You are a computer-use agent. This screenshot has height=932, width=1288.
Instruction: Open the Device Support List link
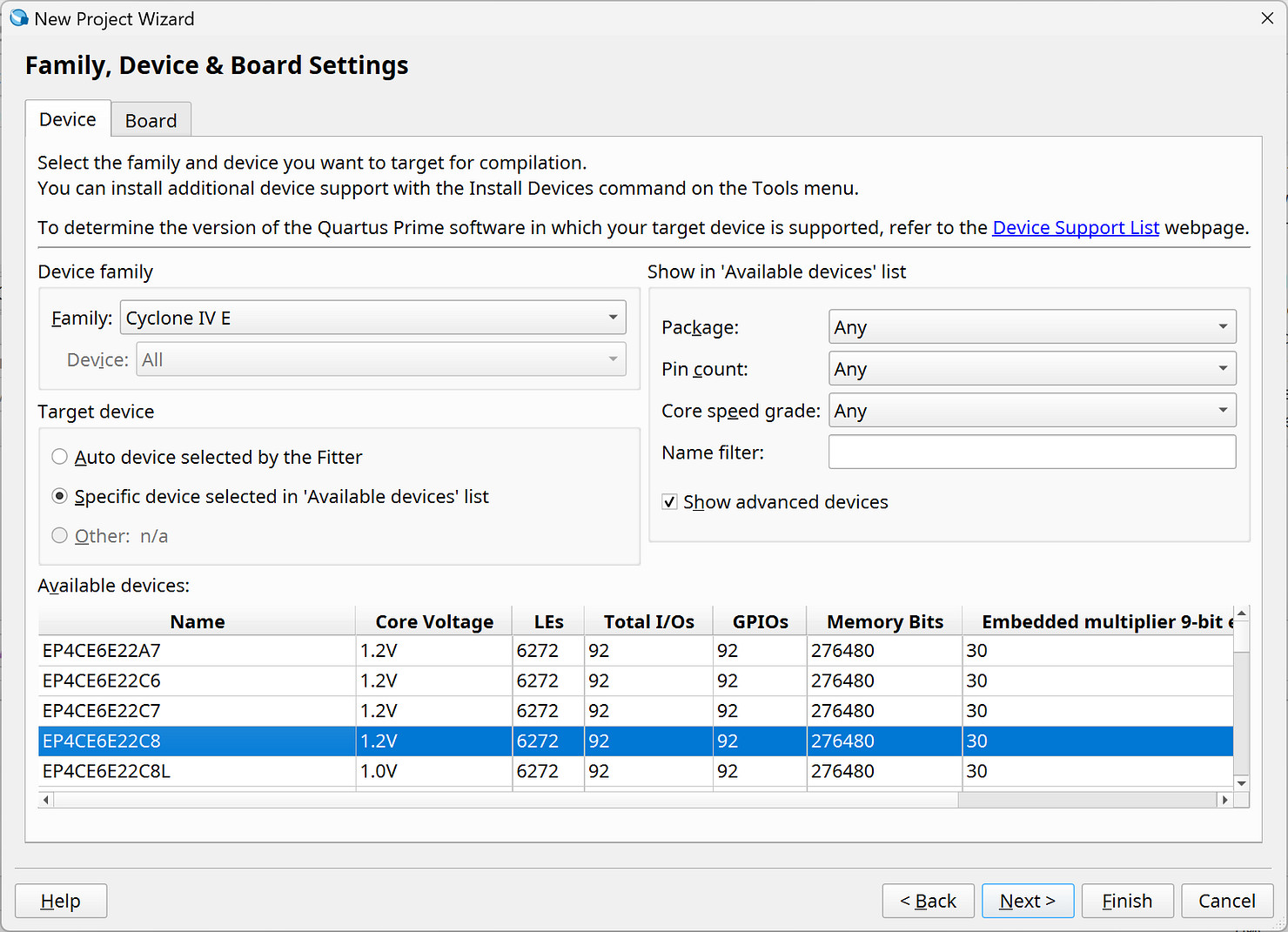click(1075, 228)
